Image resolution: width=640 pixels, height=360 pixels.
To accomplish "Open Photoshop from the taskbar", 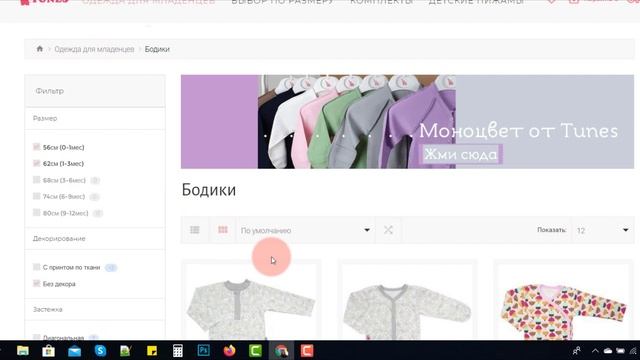I will pyautogui.click(x=204, y=351).
